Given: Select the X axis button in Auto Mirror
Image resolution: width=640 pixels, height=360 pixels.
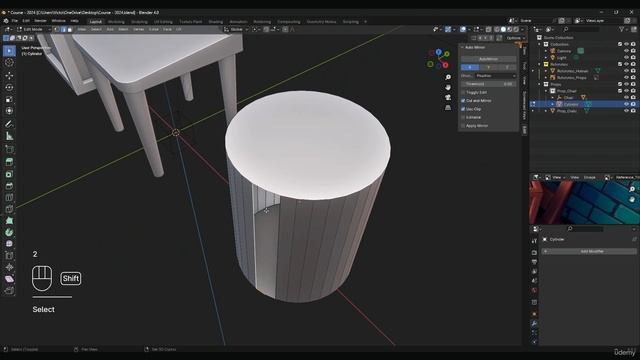Looking at the screenshot, I should 470,67.
